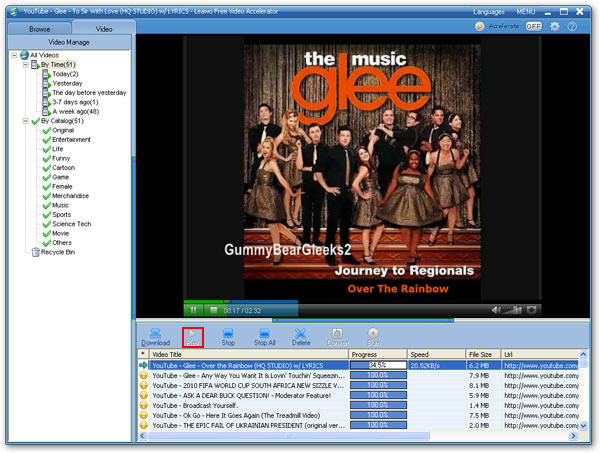Click the Play toolbar icon

tap(192, 337)
